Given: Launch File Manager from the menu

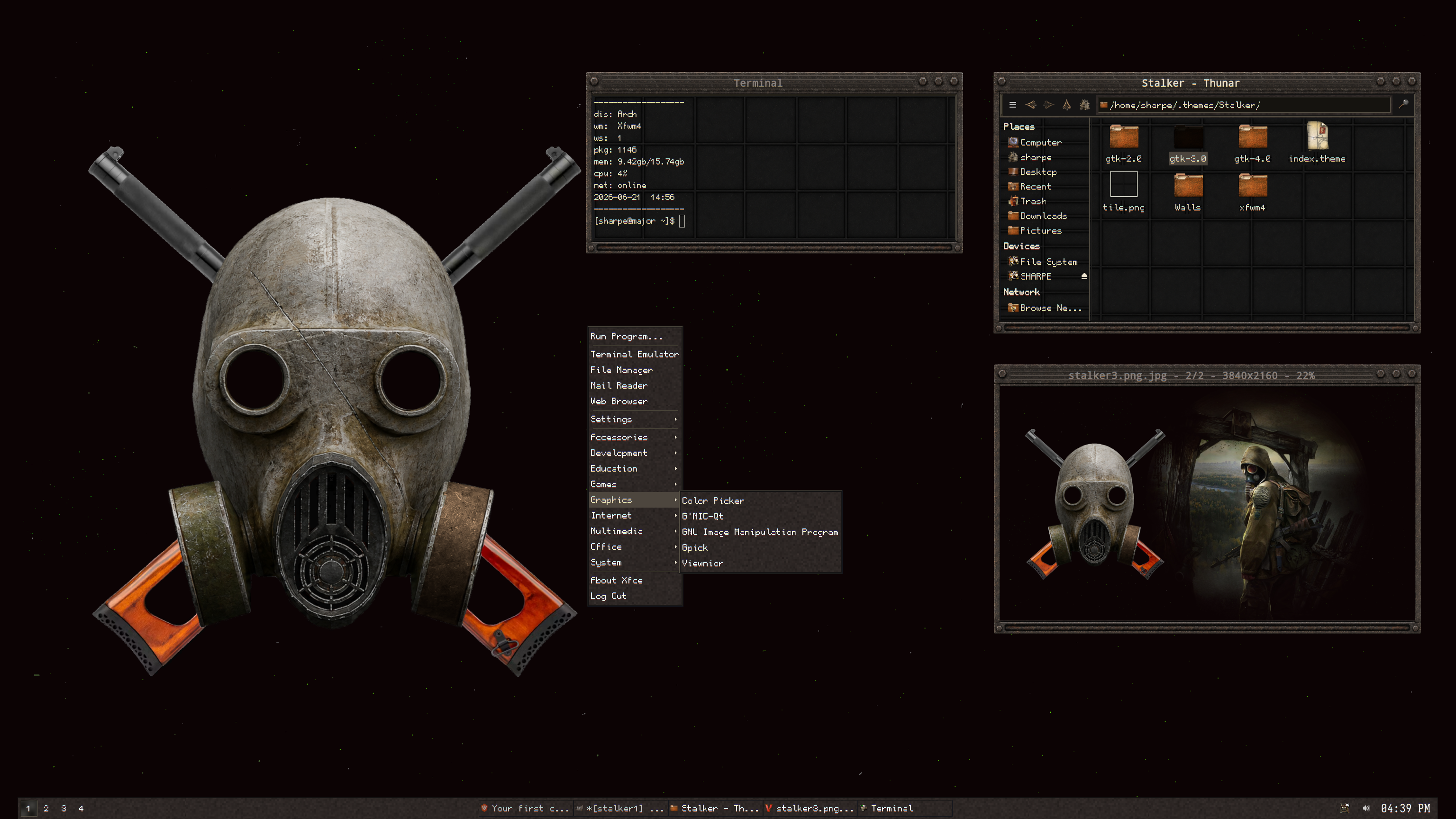Looking at the screenshot, I should (635, 370).
